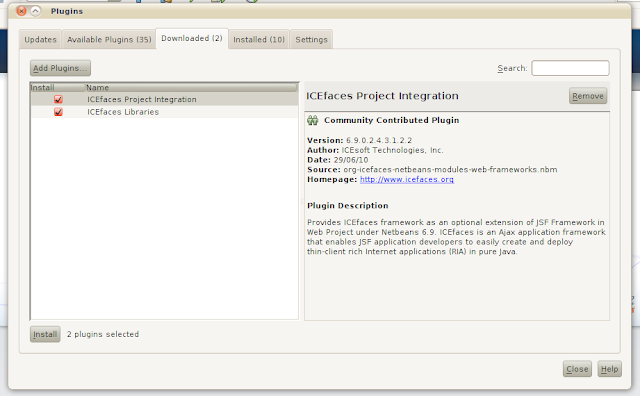Uncheck ICEfaces Libraries install checkbox
This screenshot has height=396, width=640.
tap(58, 112)
